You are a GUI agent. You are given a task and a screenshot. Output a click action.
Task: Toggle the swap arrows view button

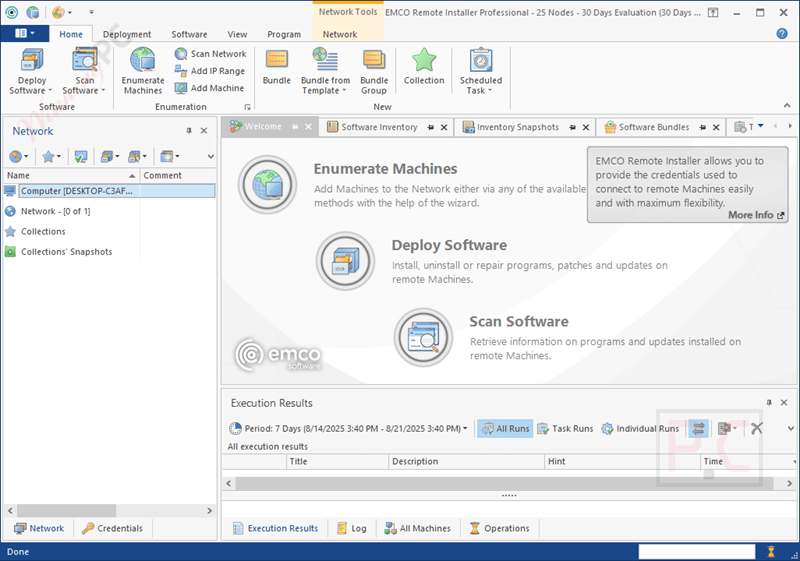tap(698, 428)
